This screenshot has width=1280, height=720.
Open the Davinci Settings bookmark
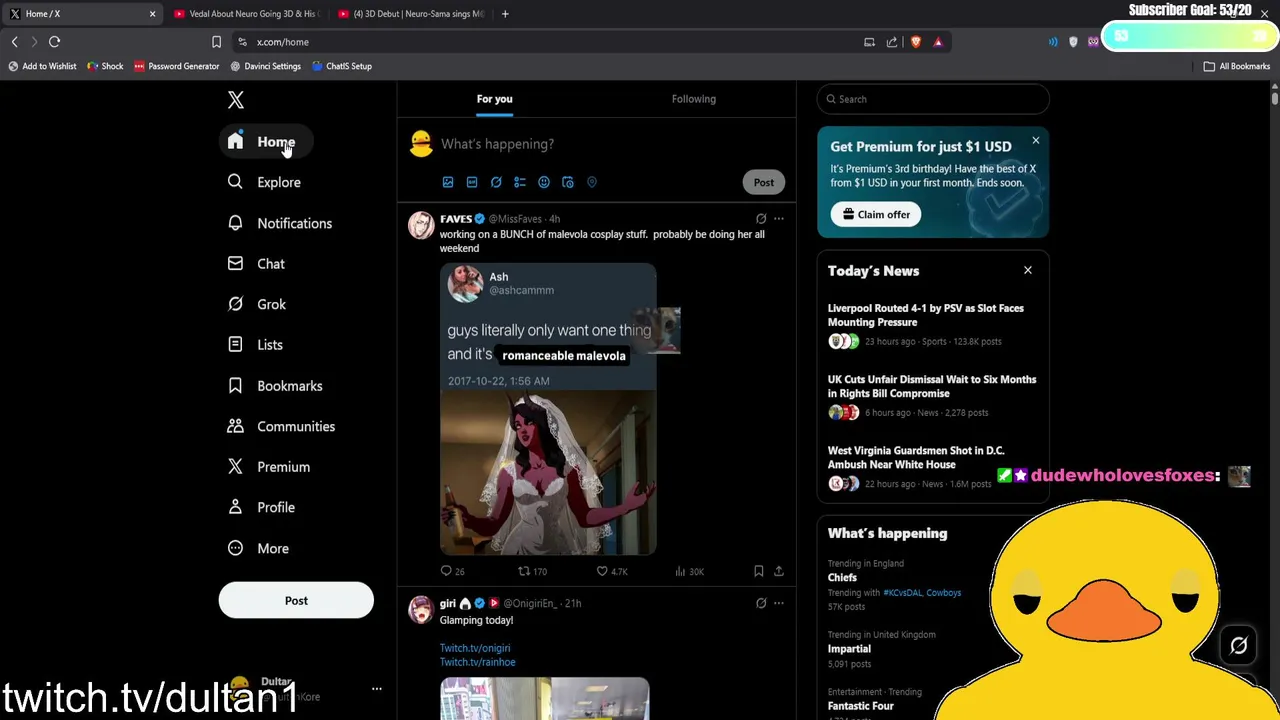tap(266, 66)
